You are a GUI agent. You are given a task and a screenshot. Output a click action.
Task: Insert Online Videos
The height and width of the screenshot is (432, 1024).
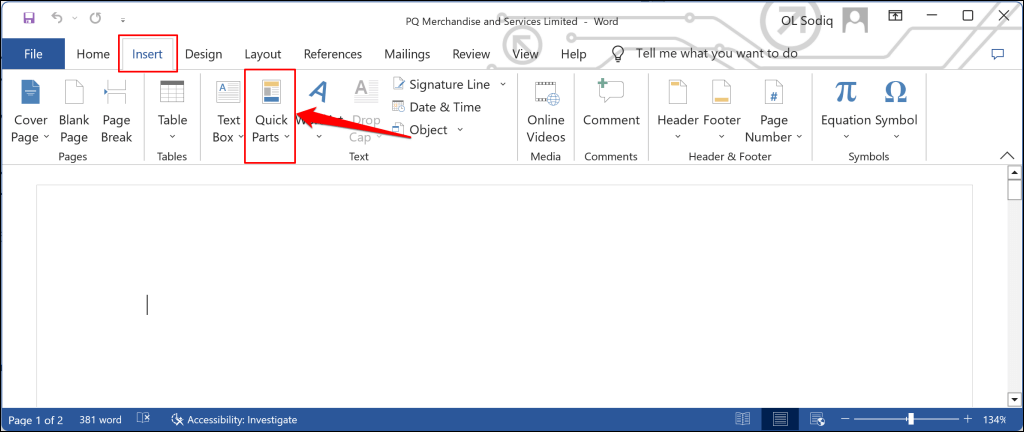point(546,111)
